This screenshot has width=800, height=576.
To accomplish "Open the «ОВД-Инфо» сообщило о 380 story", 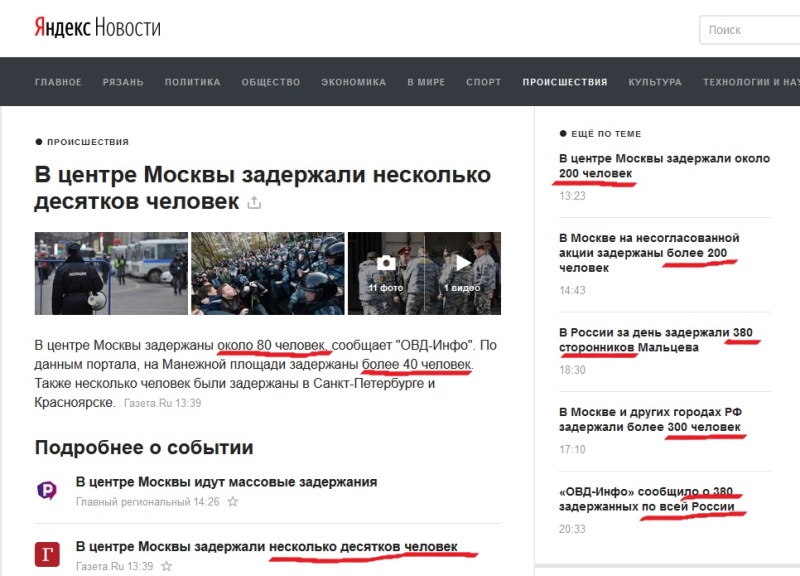I will [x=646, y=499].
